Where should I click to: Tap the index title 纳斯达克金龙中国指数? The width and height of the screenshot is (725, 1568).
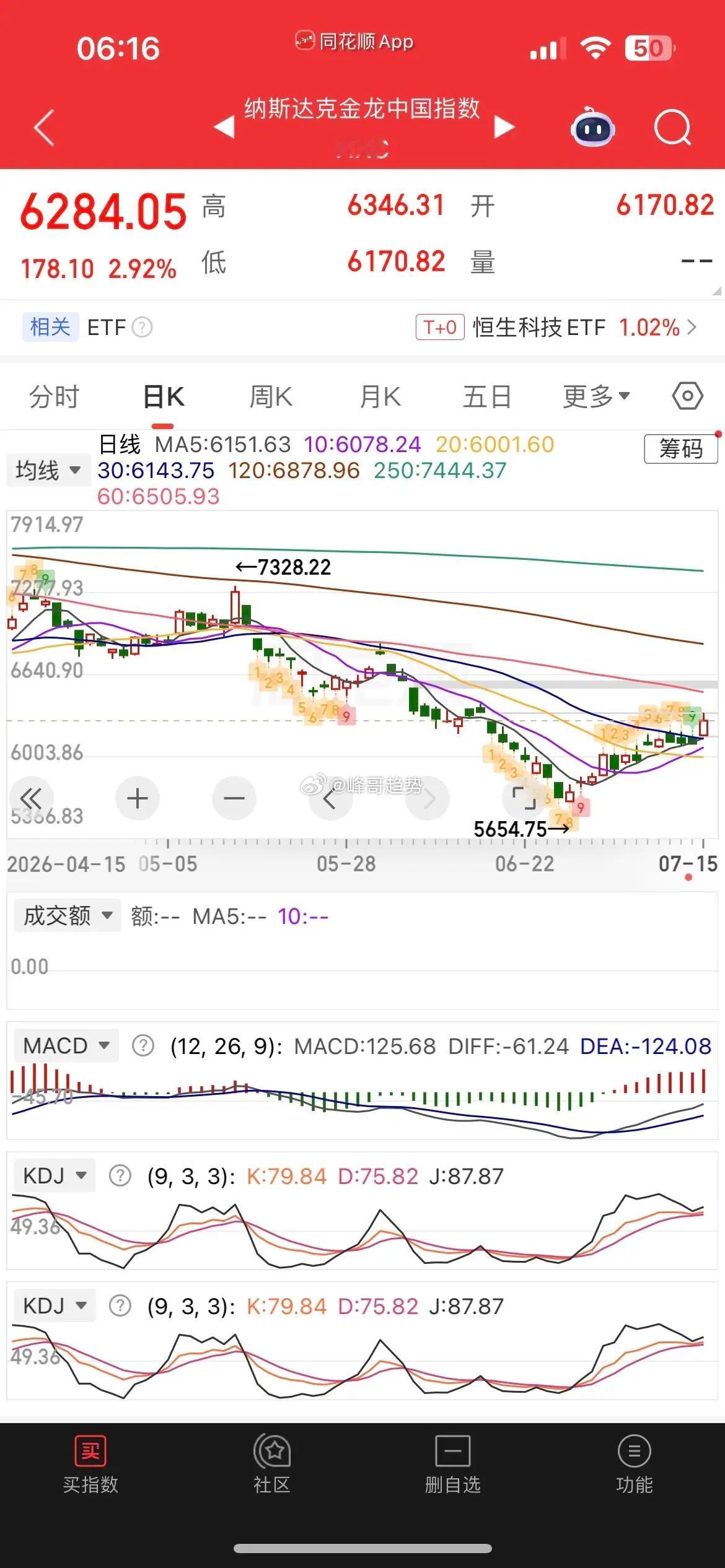(x=362, y=108)
